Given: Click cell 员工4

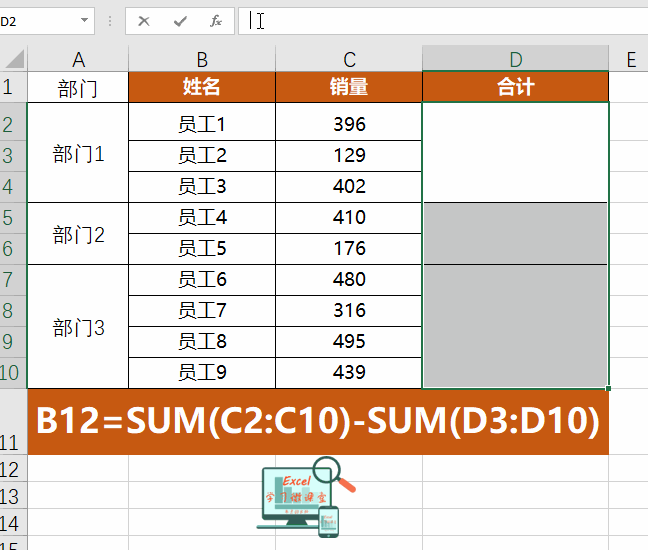Looking at the screenshot, I should tap(202, 218).
